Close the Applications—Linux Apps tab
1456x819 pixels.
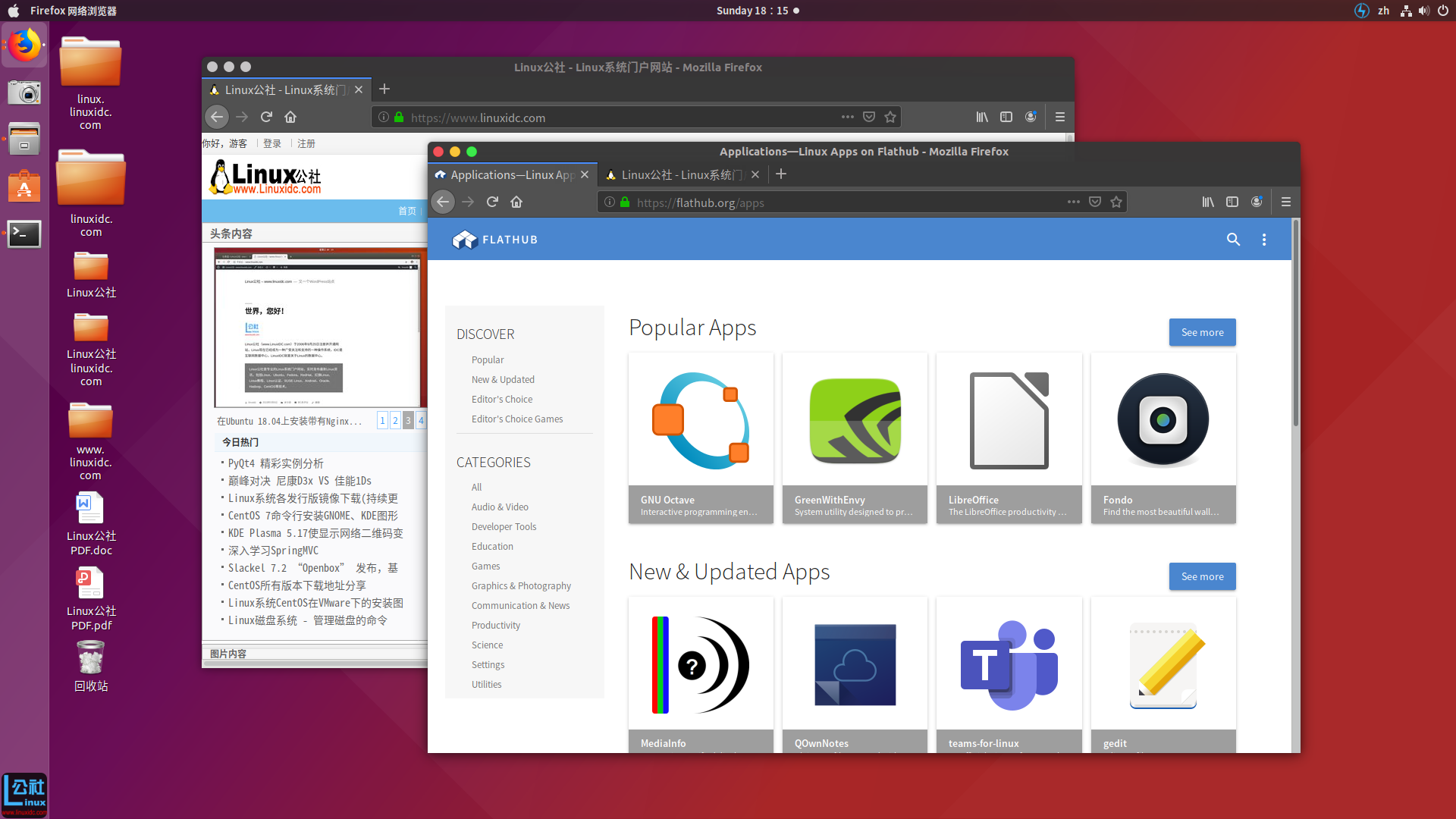585,174
